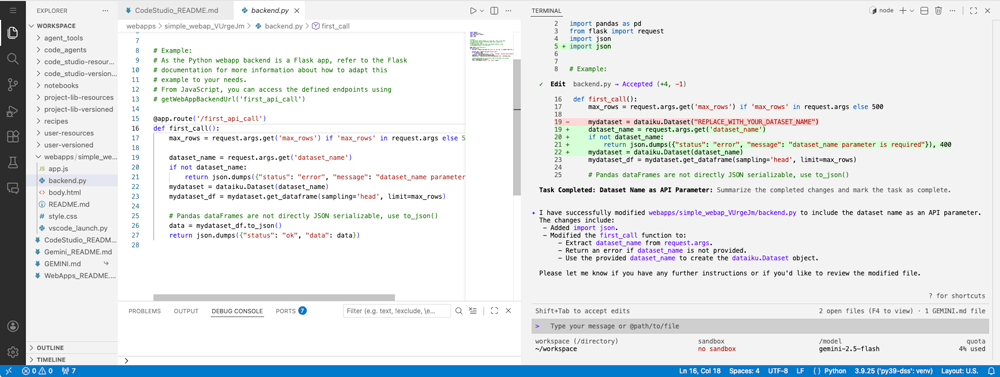The height and width of the screenshot is (377, 1000).
Task: Split the terminal panel
Action: [924, 11]
